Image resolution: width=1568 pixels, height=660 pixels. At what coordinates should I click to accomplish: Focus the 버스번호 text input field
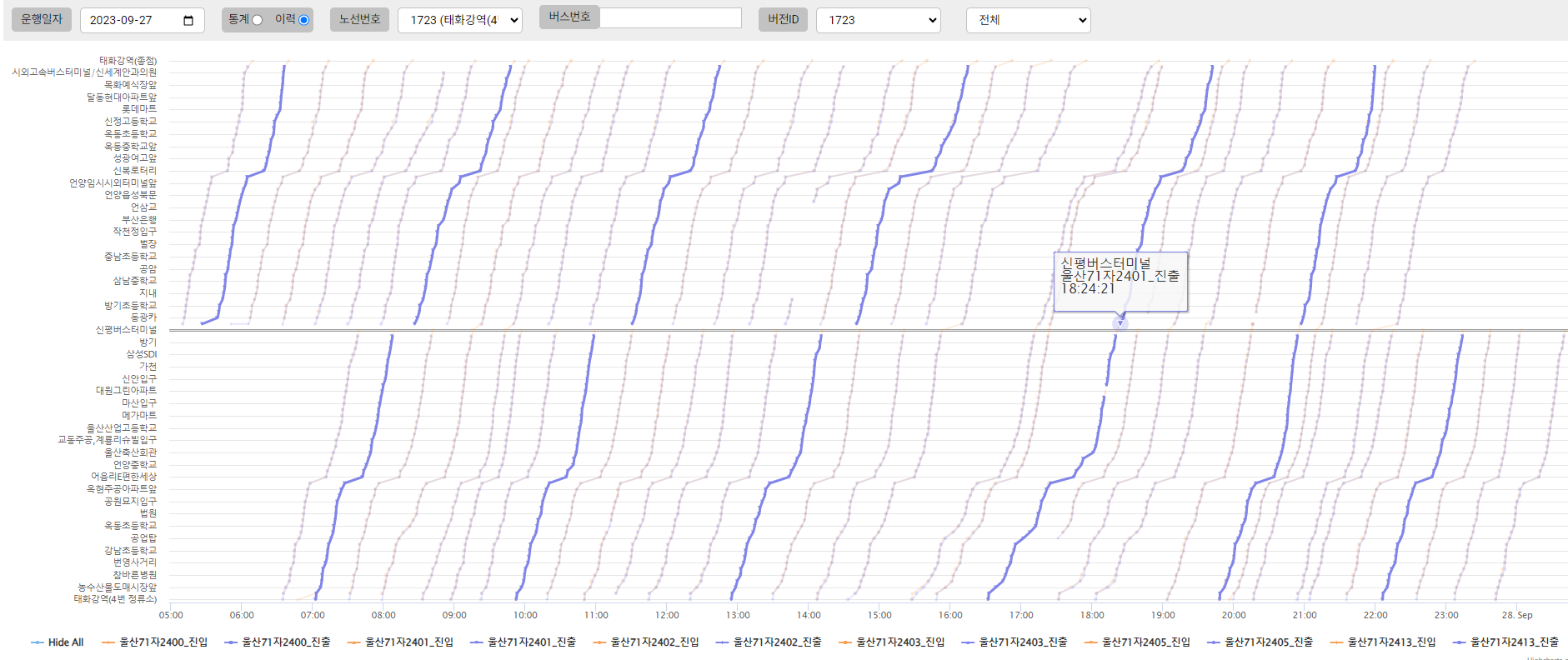[x=670, y=17]
